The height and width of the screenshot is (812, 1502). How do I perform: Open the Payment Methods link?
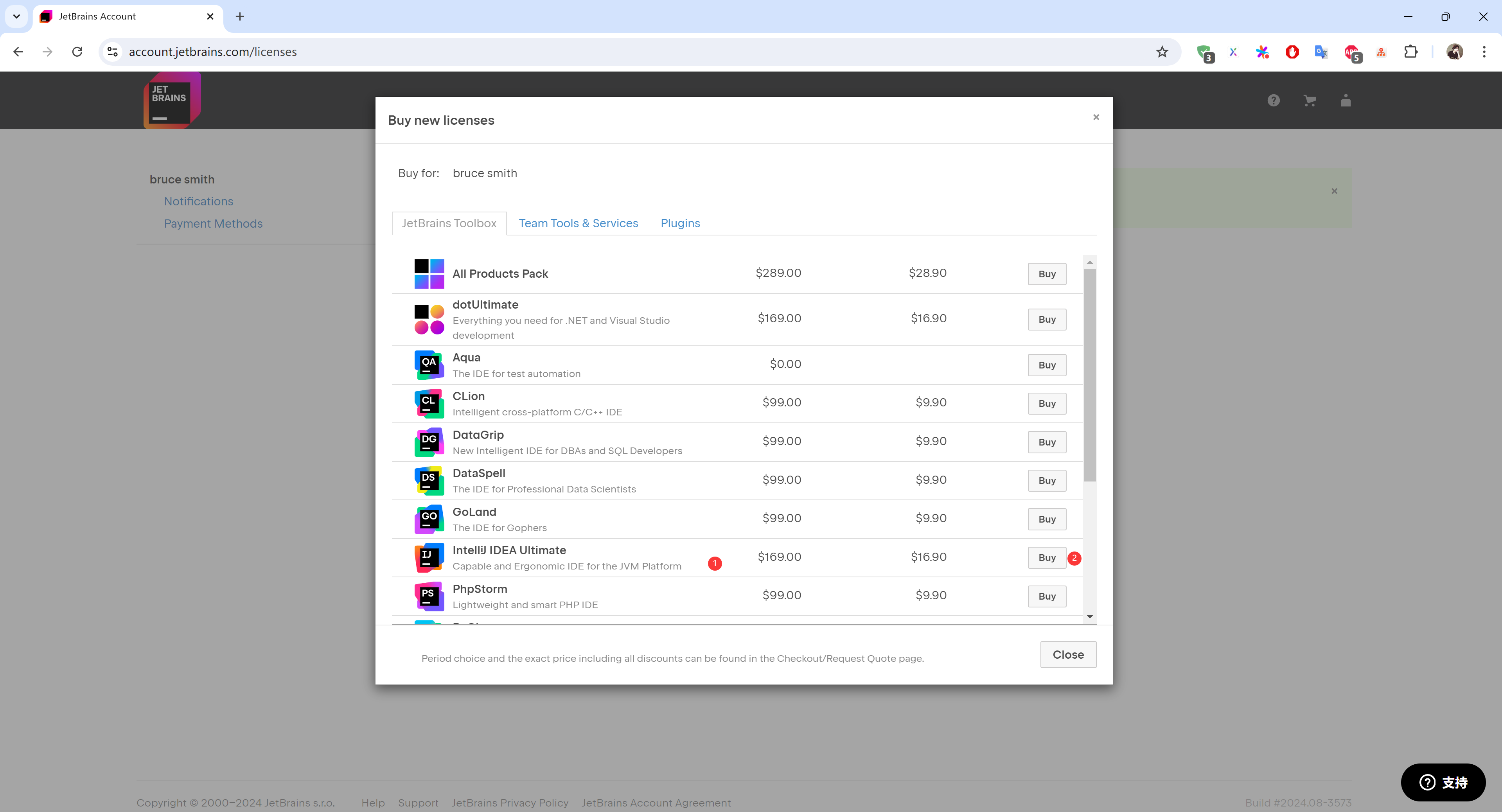click(x=213, y=224)
